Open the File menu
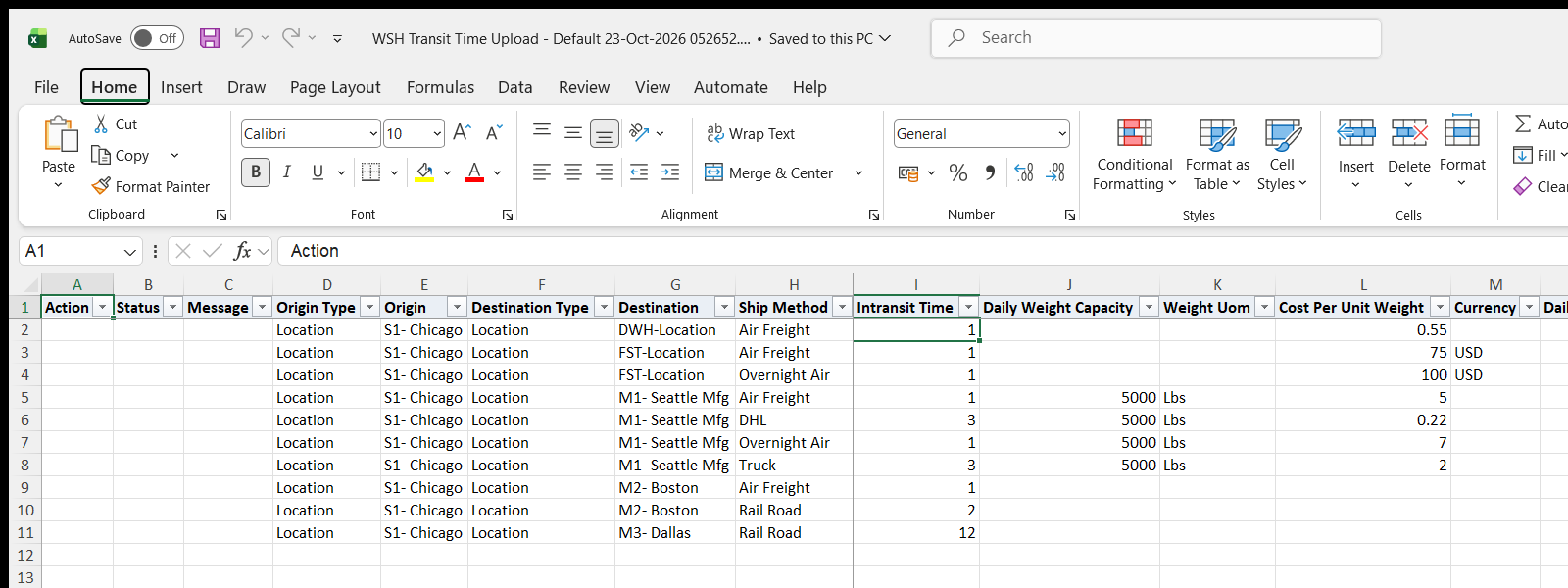 pos(46,87)
